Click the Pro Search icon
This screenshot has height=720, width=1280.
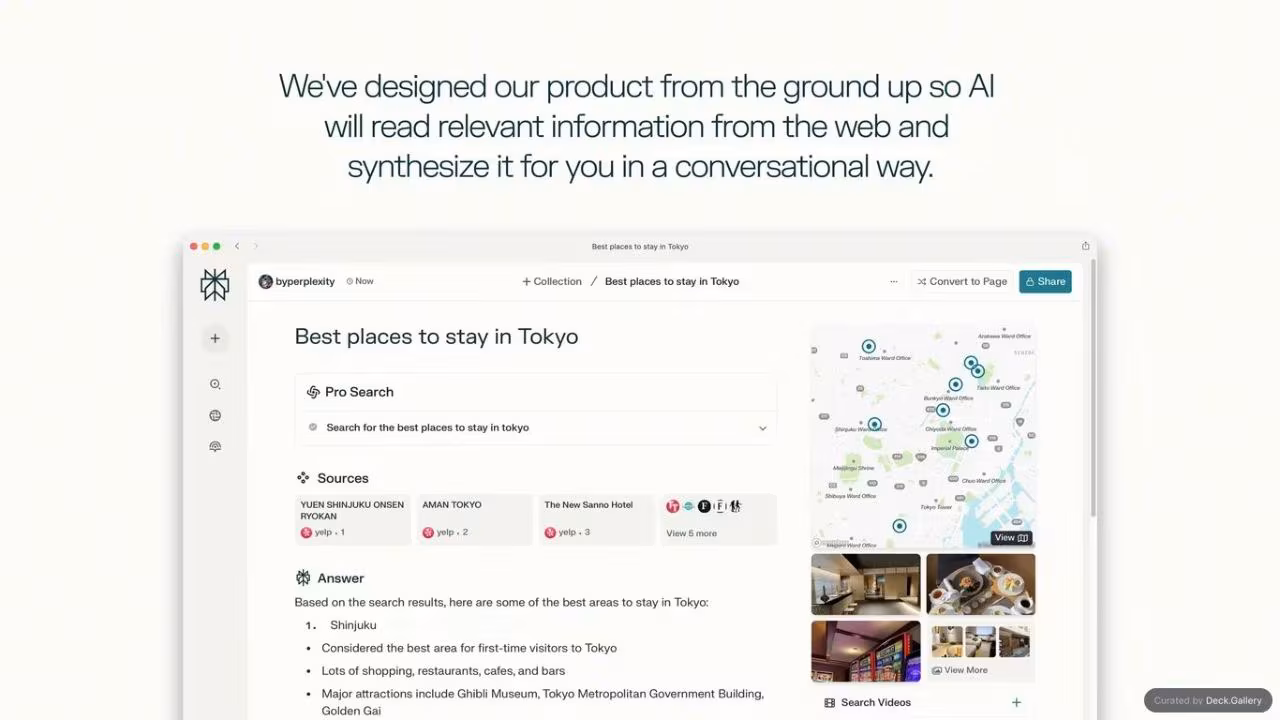tap(313, 392)
